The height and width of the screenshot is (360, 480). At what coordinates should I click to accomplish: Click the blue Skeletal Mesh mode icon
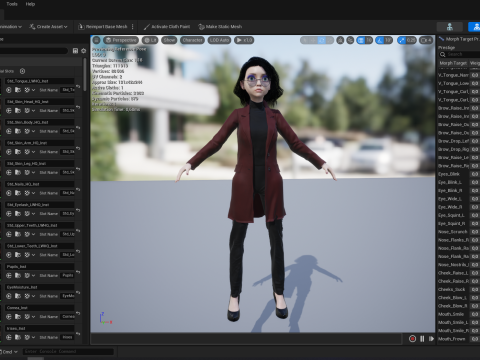(x=474, y=27)
